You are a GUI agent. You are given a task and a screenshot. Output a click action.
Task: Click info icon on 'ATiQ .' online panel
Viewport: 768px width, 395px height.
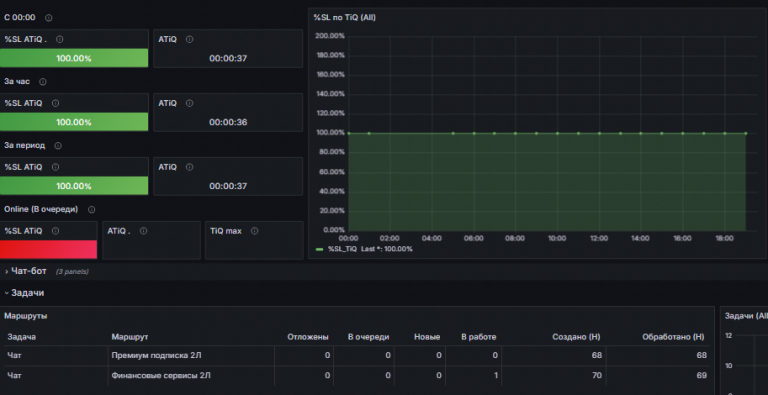point(143,231)
